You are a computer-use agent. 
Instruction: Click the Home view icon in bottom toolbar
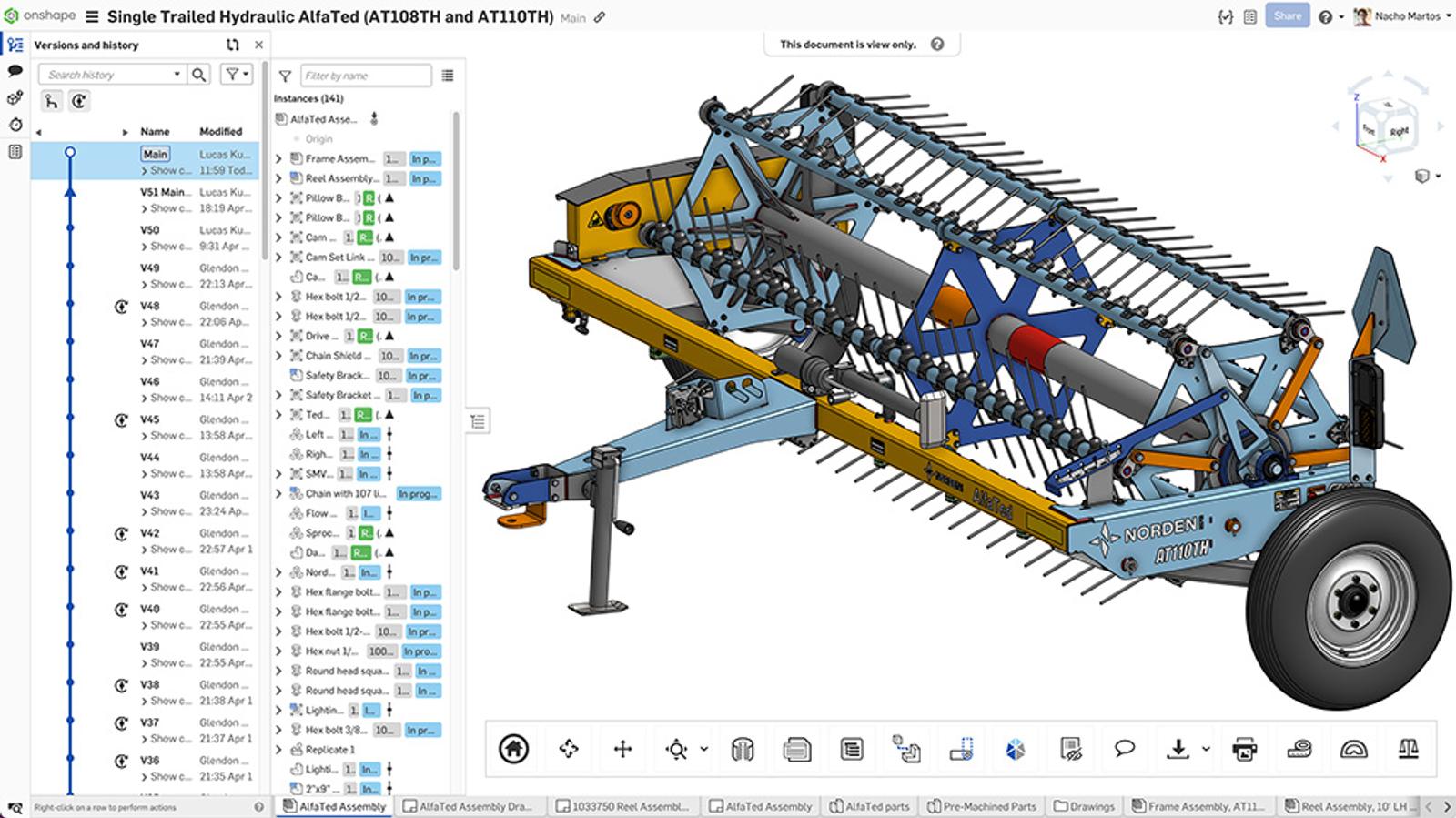(x=513, y=749)
